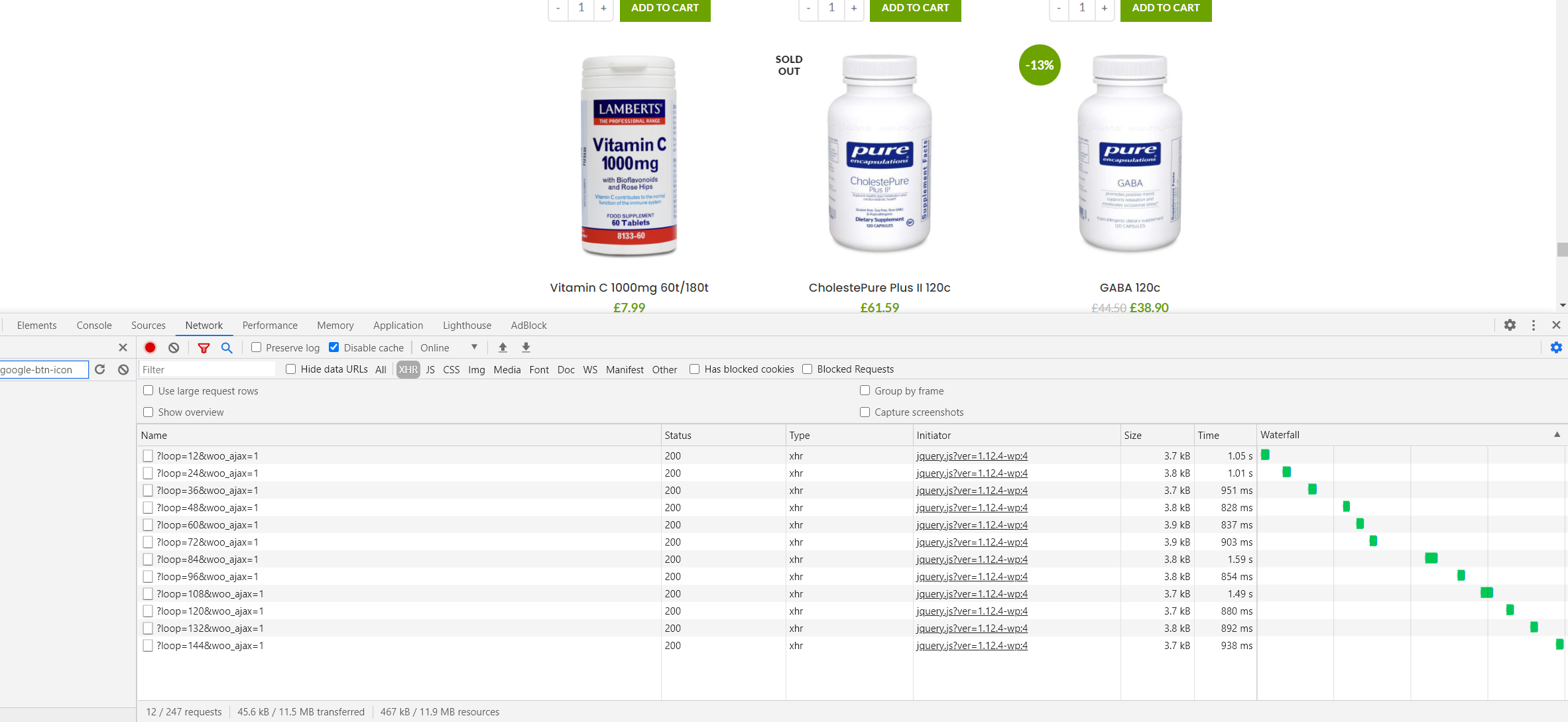
Task: Clear the network log
Action: tap(174, 347)
